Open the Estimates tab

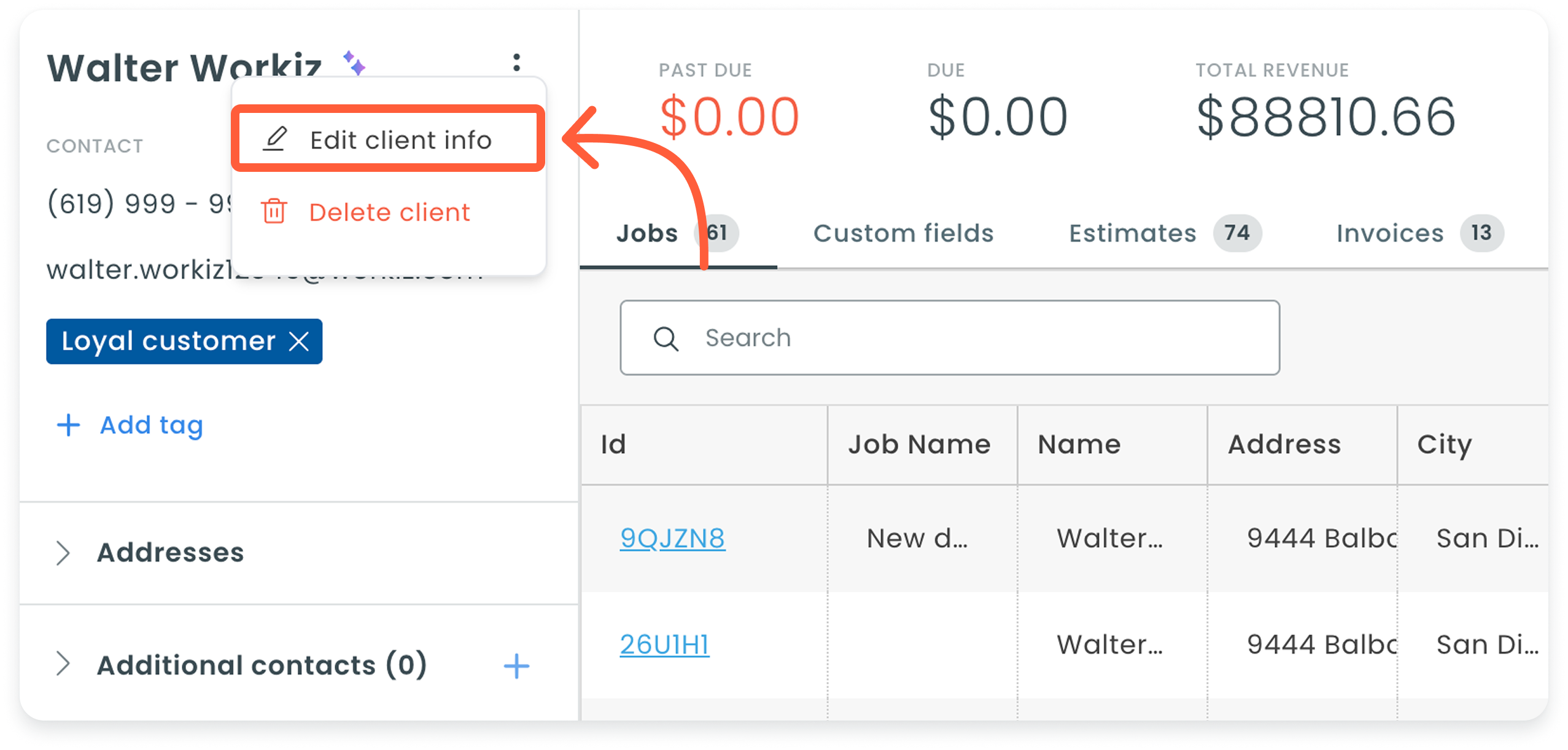tap(1164, 233)
